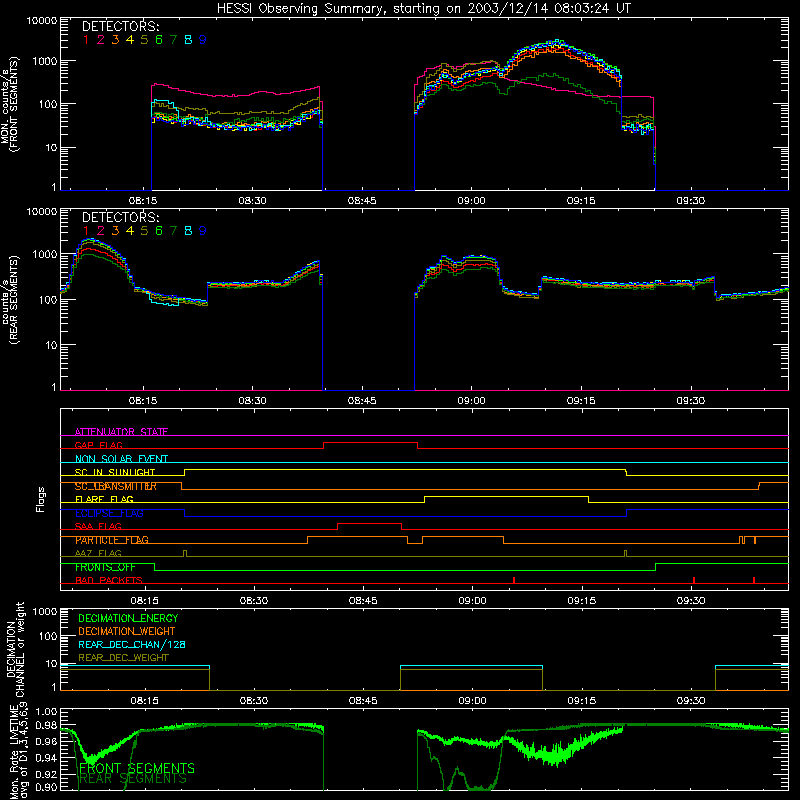Click the ATTENUATOR_STATE flag label
Screen dimensions: 800x800
[121, 432]
